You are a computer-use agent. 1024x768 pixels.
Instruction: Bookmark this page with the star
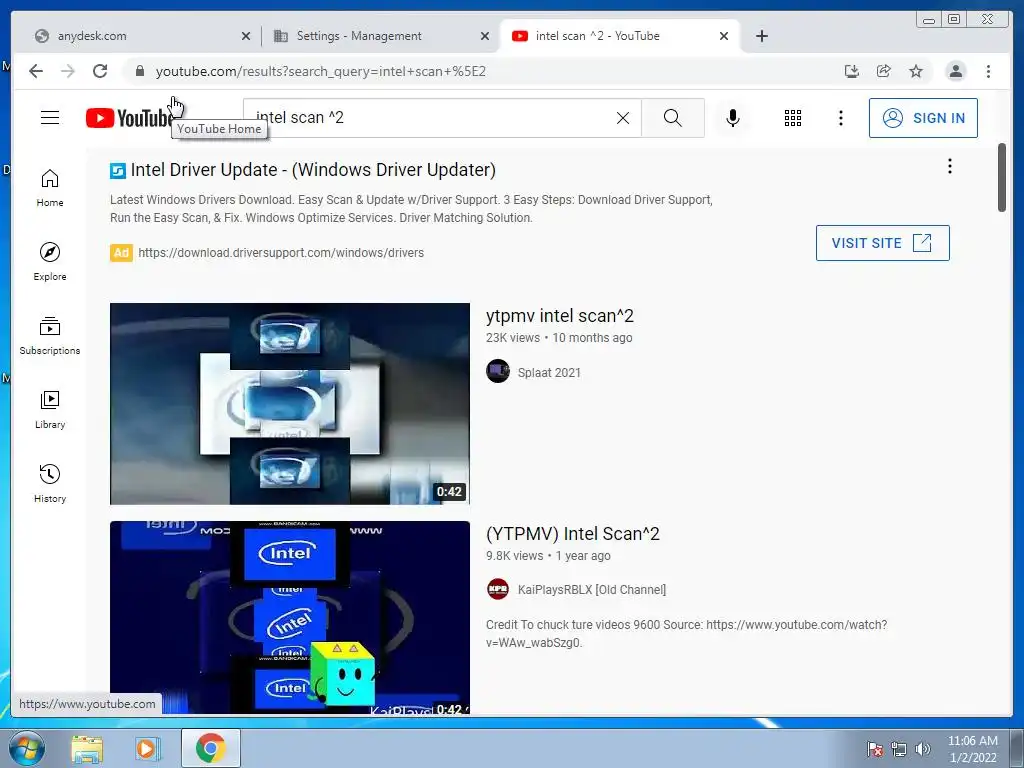tap(916, 71)
